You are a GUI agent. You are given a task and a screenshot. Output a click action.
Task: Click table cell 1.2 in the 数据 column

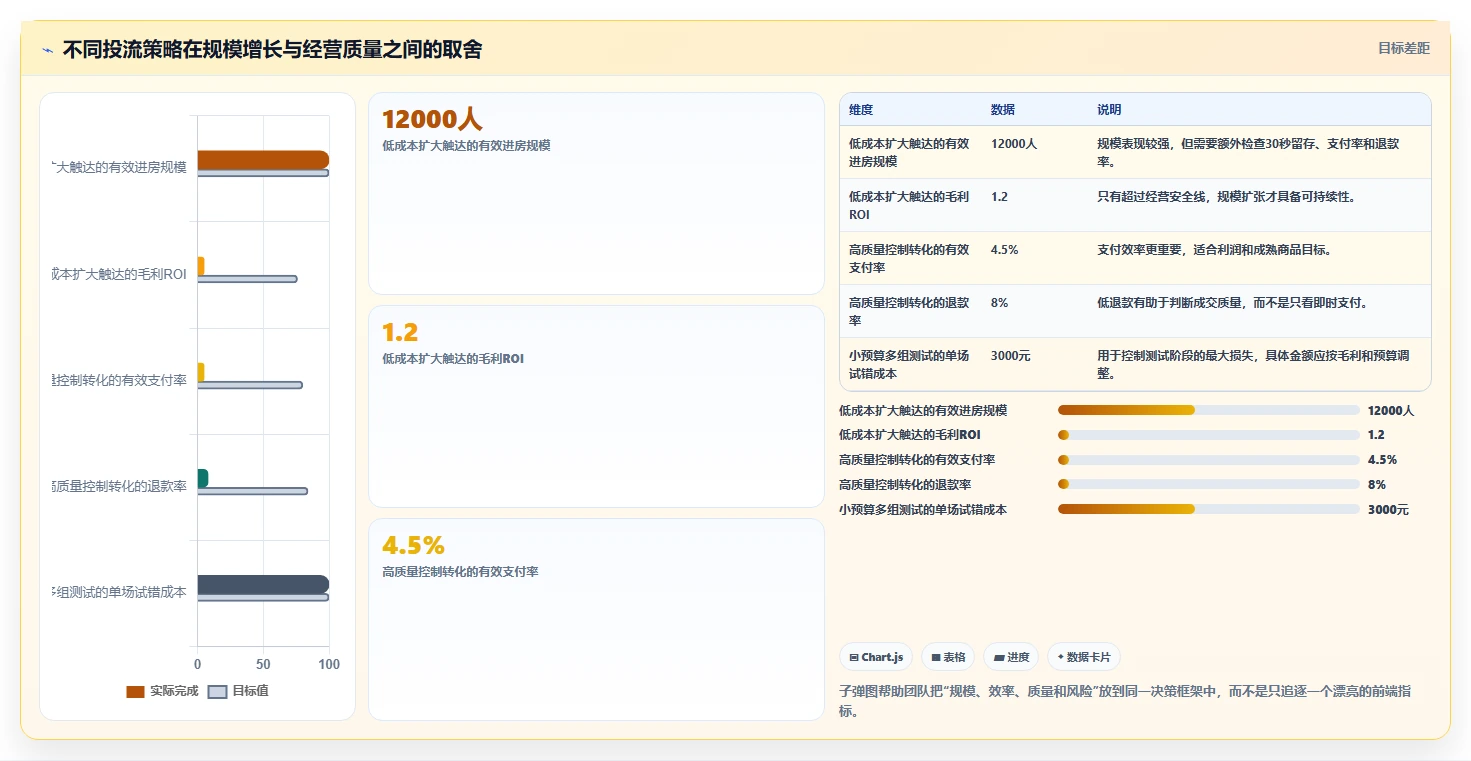click(x=999, y=197)
